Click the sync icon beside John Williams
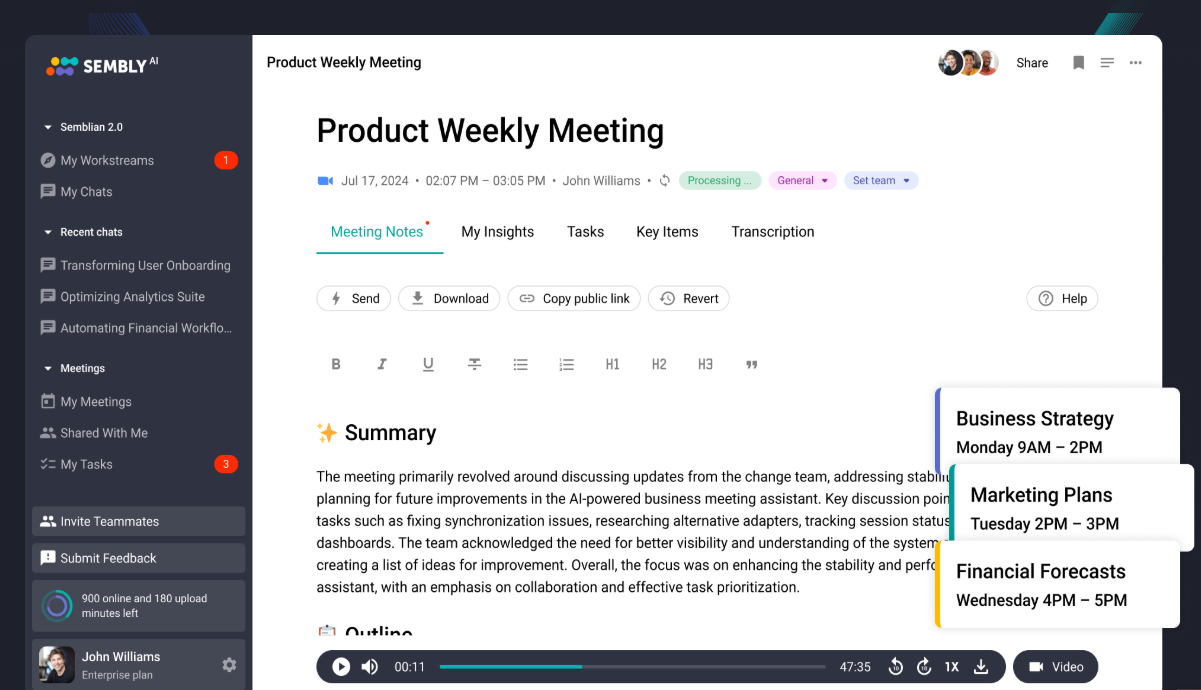 pos(664,181)
